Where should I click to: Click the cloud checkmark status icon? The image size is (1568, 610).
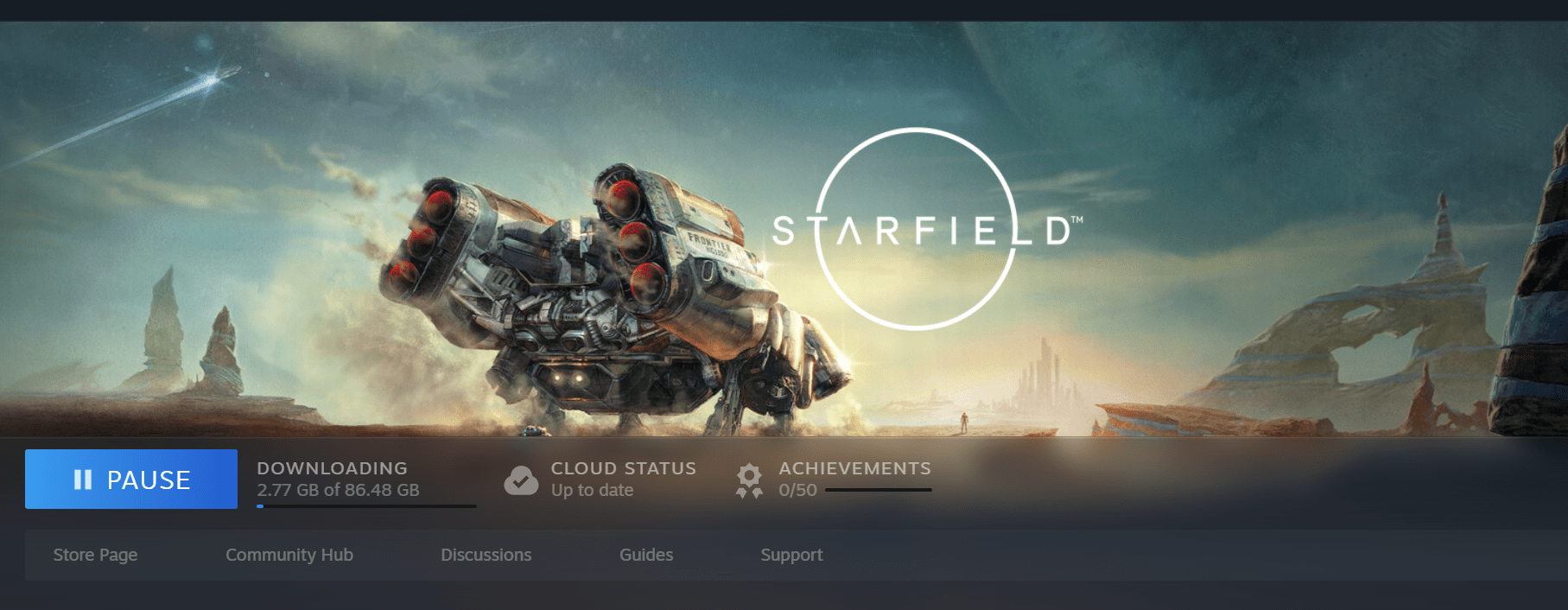521,480
